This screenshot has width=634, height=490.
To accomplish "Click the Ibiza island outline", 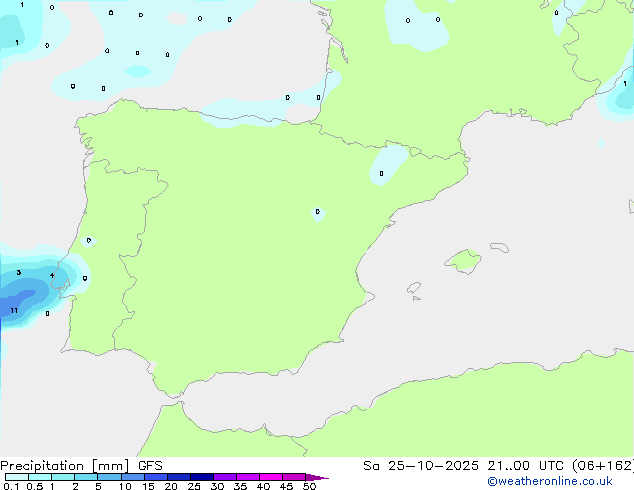I will tap(414, 288).
